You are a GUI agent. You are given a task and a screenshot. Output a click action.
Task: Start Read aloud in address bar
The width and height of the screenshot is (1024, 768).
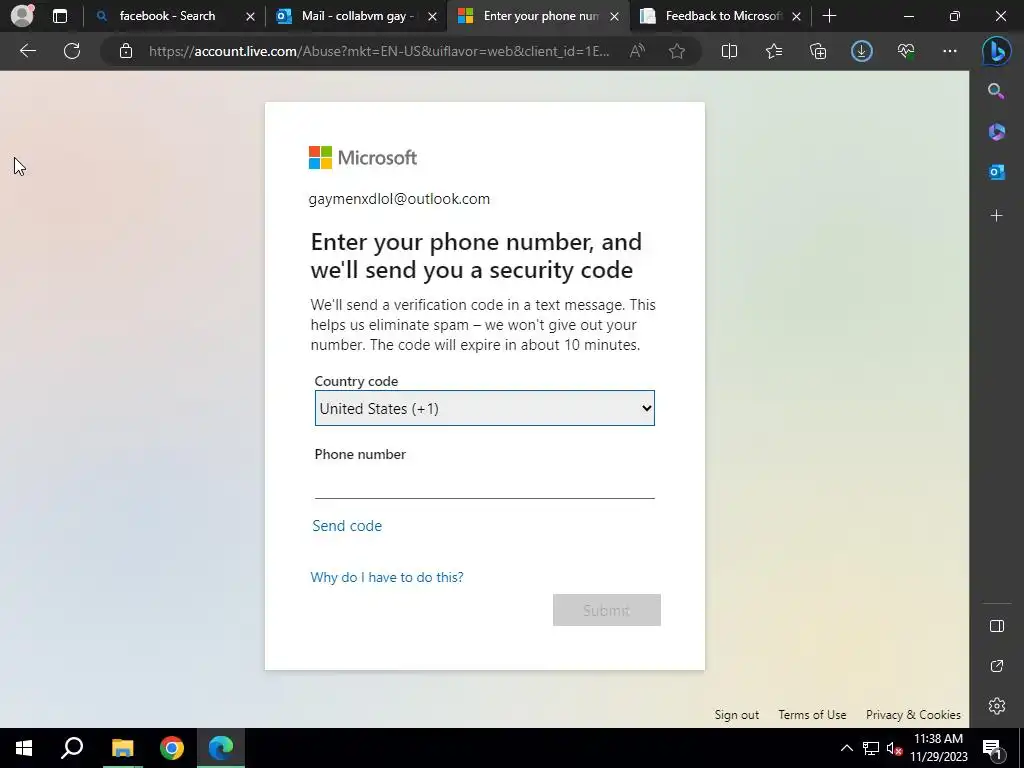[637, 51]
